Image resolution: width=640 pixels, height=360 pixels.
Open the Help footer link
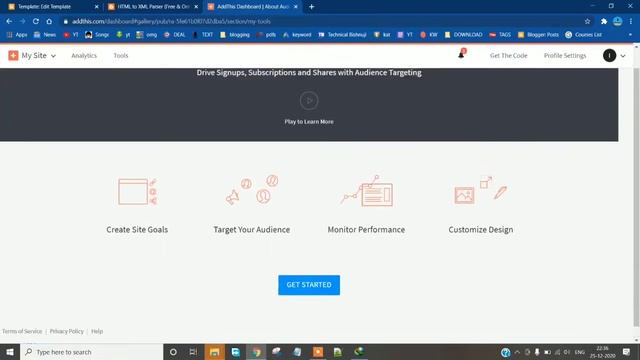click(x=97, y=331)
